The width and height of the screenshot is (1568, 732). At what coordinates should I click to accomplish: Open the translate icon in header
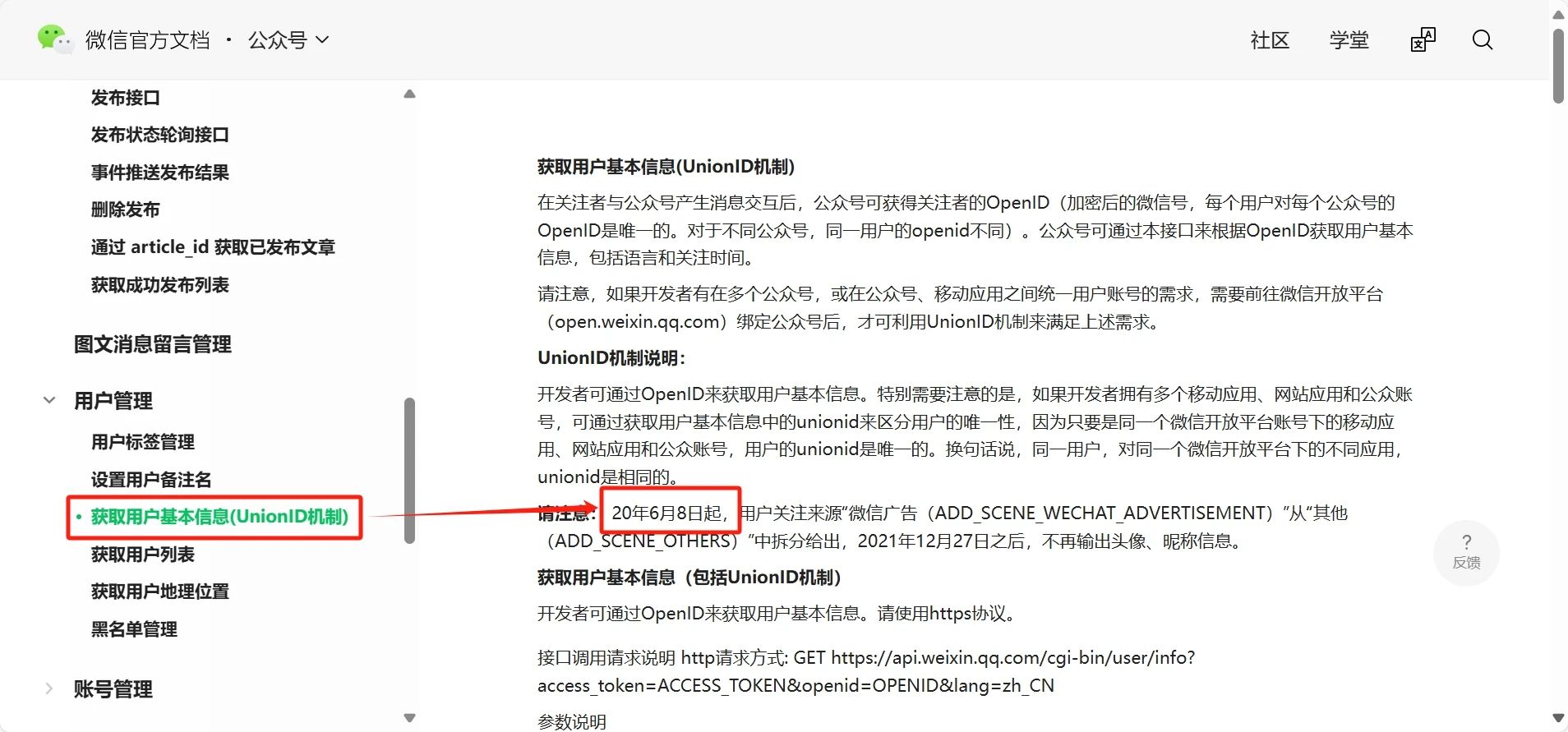tap(1423, 39)
